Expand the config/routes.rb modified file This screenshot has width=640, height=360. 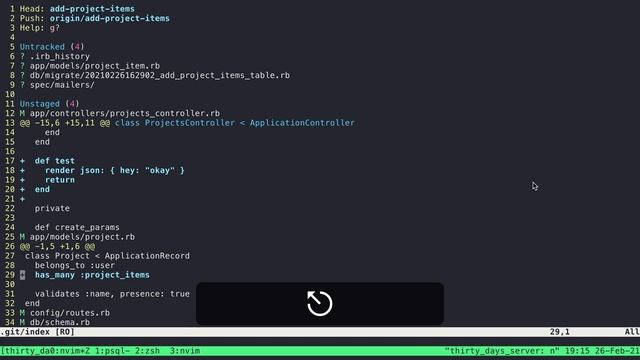(x=69, y=313)
